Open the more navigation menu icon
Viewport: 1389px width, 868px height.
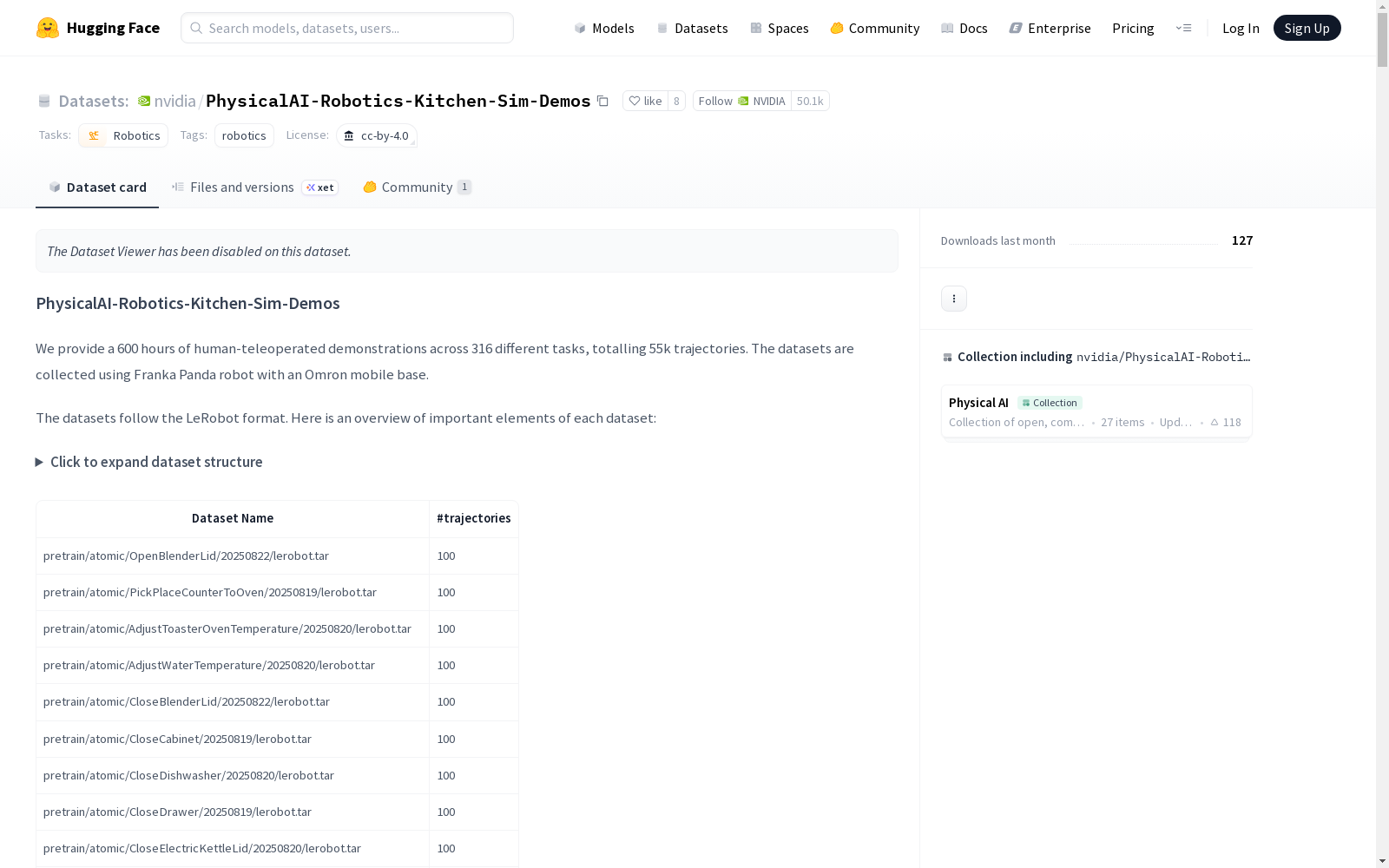[1183, 28]
